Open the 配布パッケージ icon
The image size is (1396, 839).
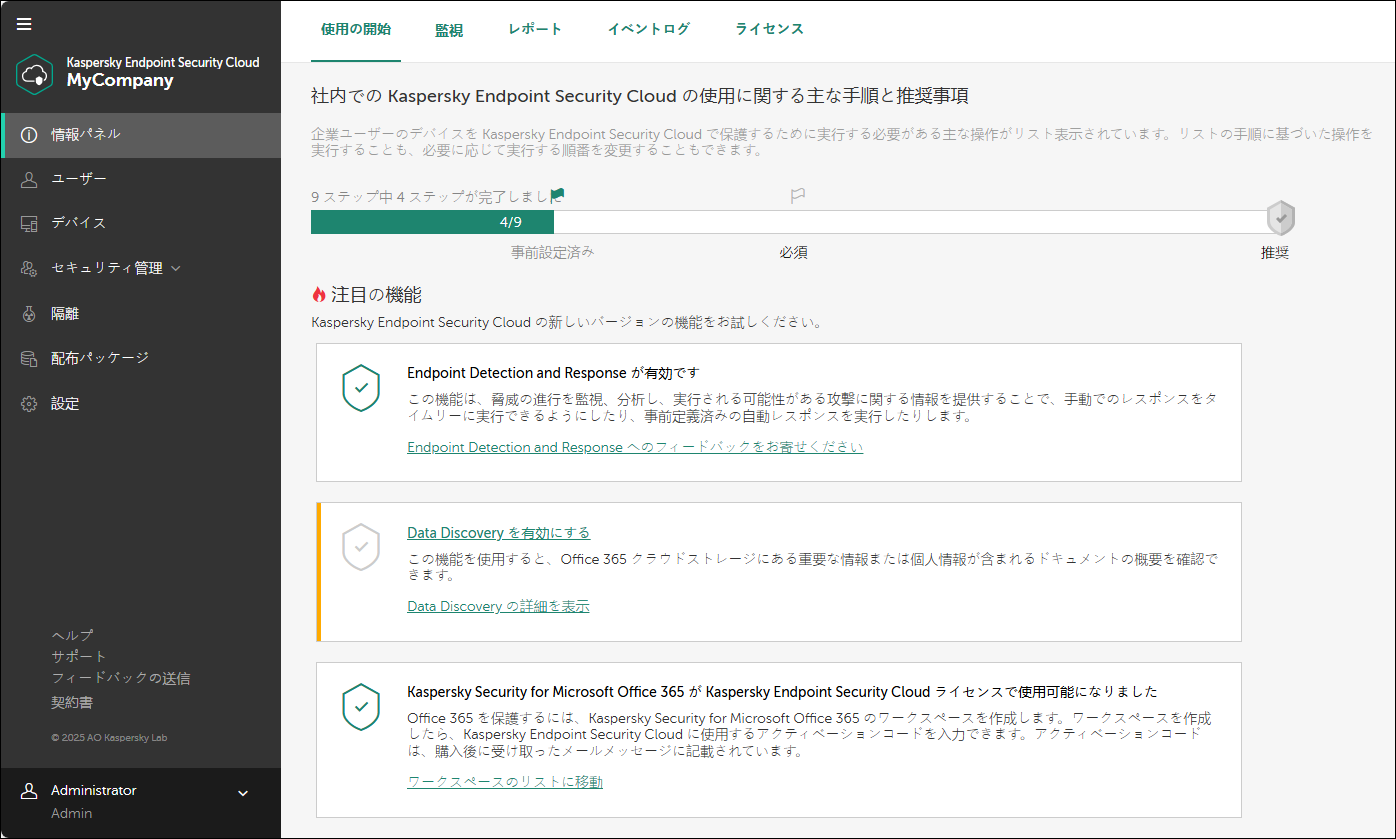[27, 357]
